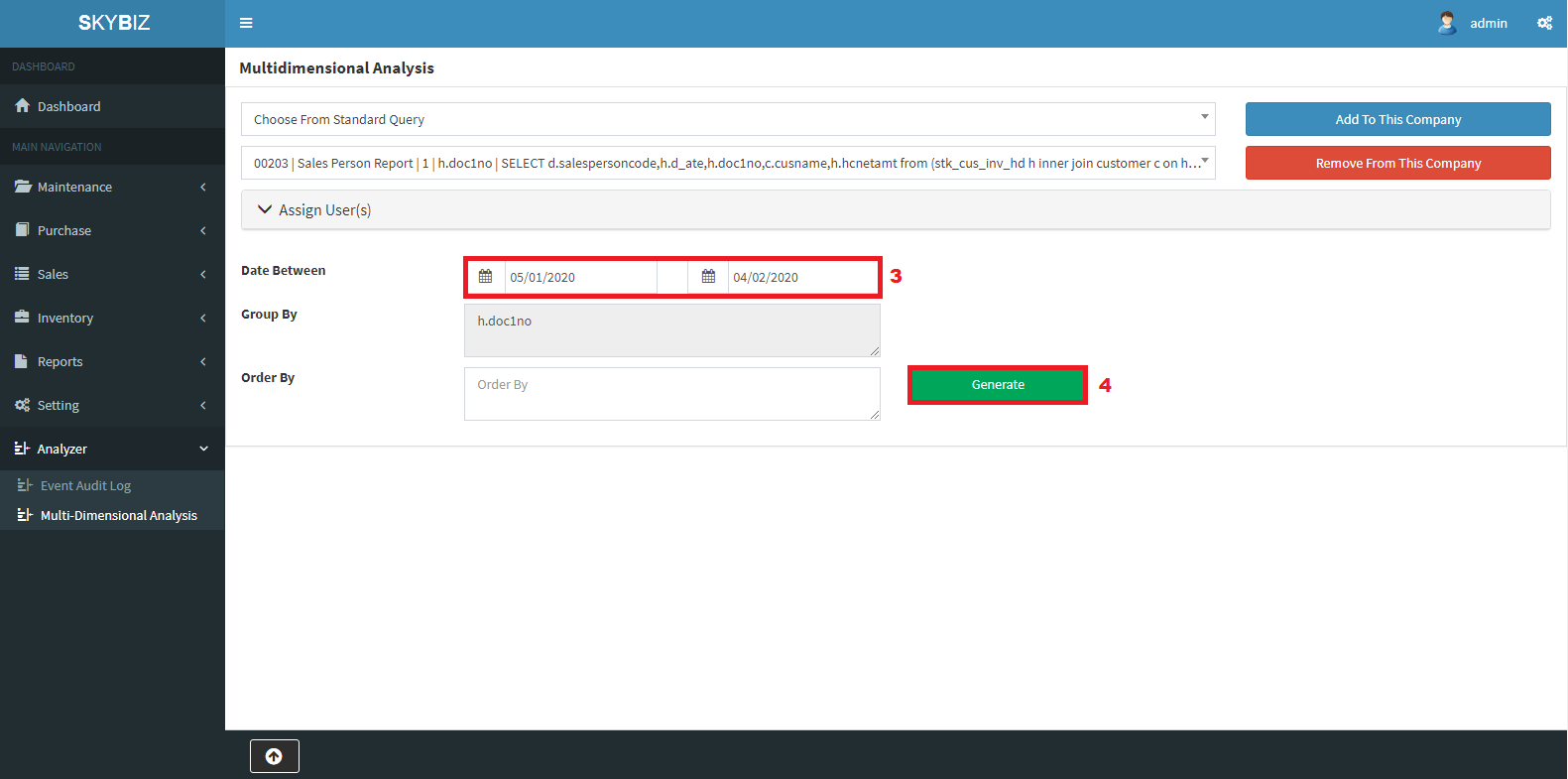Click the Event Audit Log icon
Viewport: 1568px width, 779px height.
[x=25, y=485]
